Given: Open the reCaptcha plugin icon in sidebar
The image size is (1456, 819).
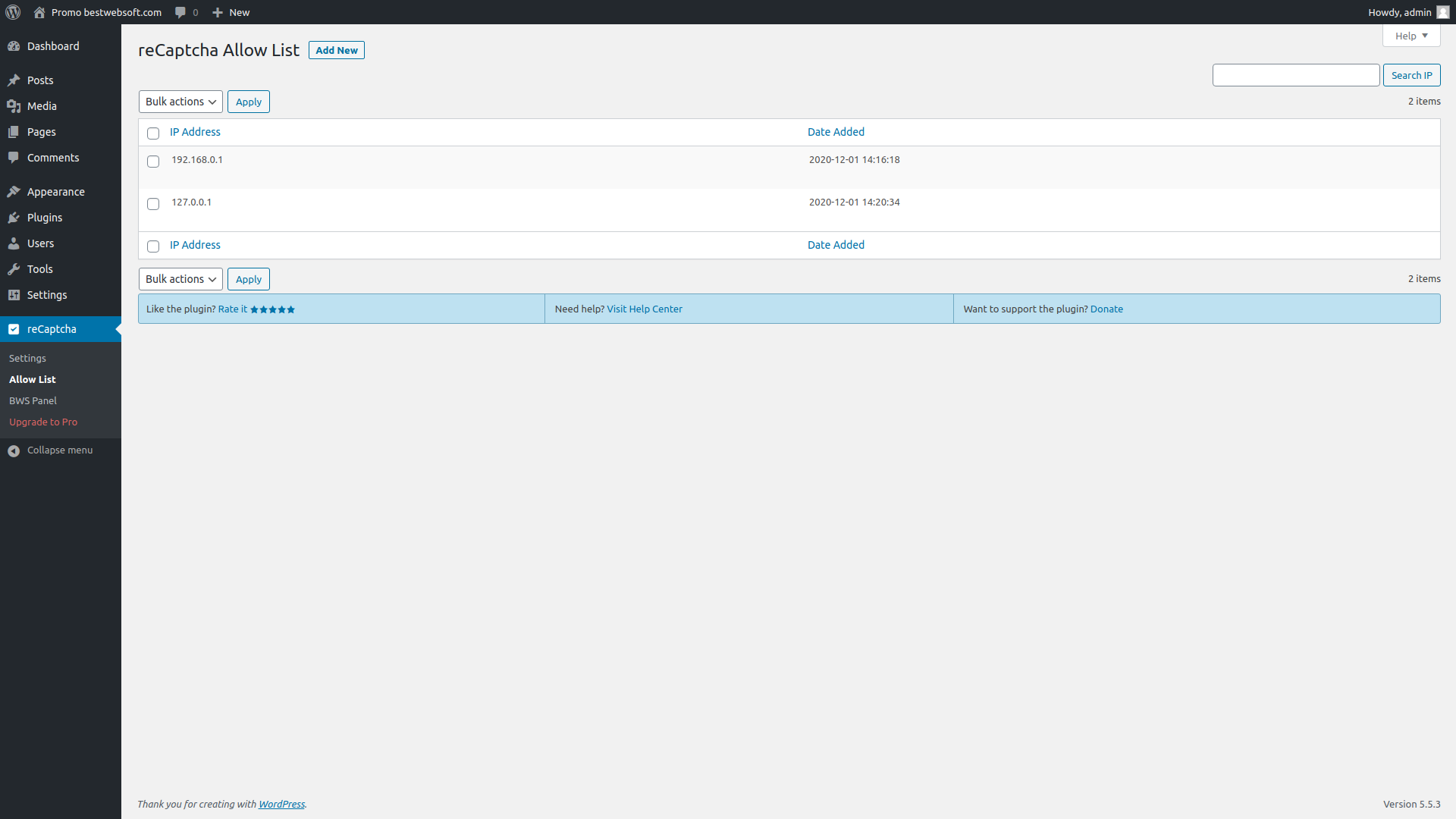Looking at the screenshot, I should (x=14, y=328).
